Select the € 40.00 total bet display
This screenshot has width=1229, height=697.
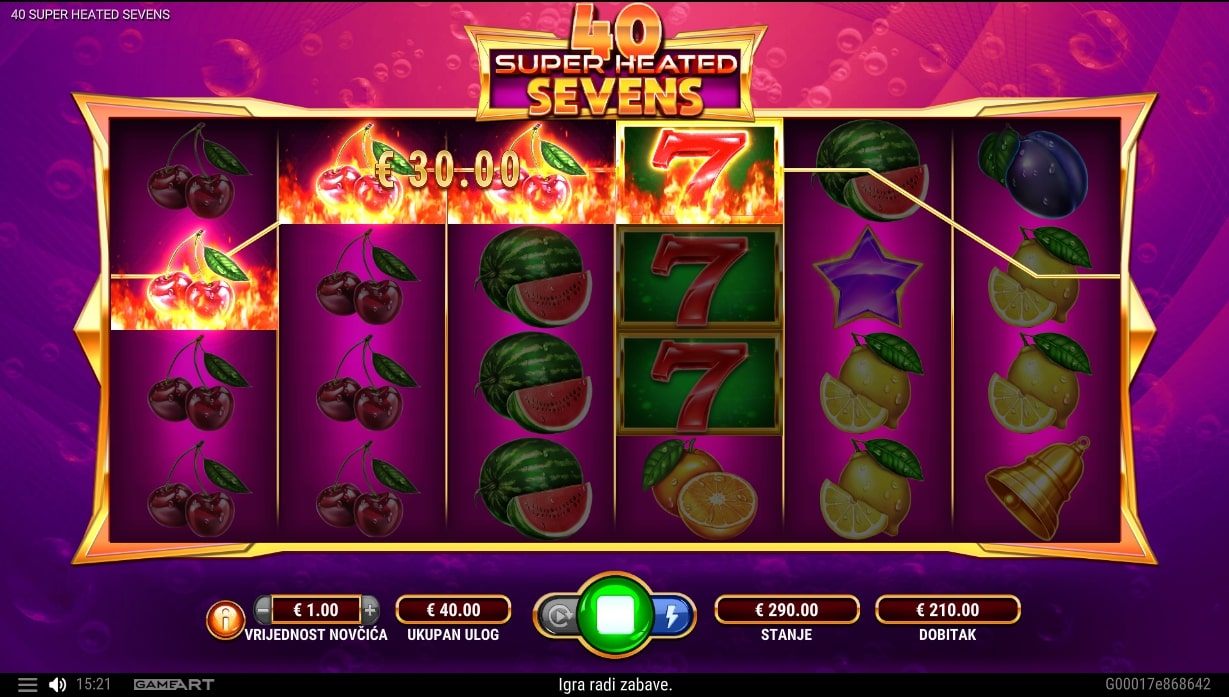coord(454,609)
